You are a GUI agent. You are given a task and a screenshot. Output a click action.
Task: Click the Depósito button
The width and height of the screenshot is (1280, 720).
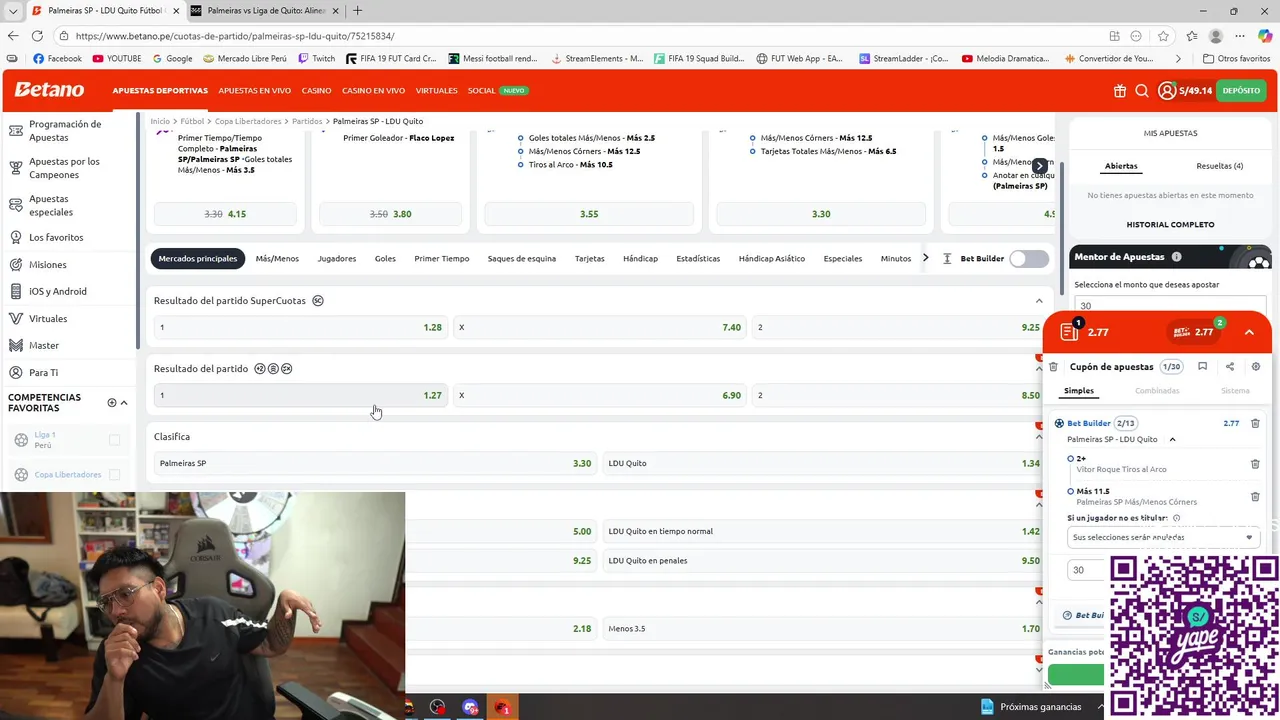click(1241, 91)
